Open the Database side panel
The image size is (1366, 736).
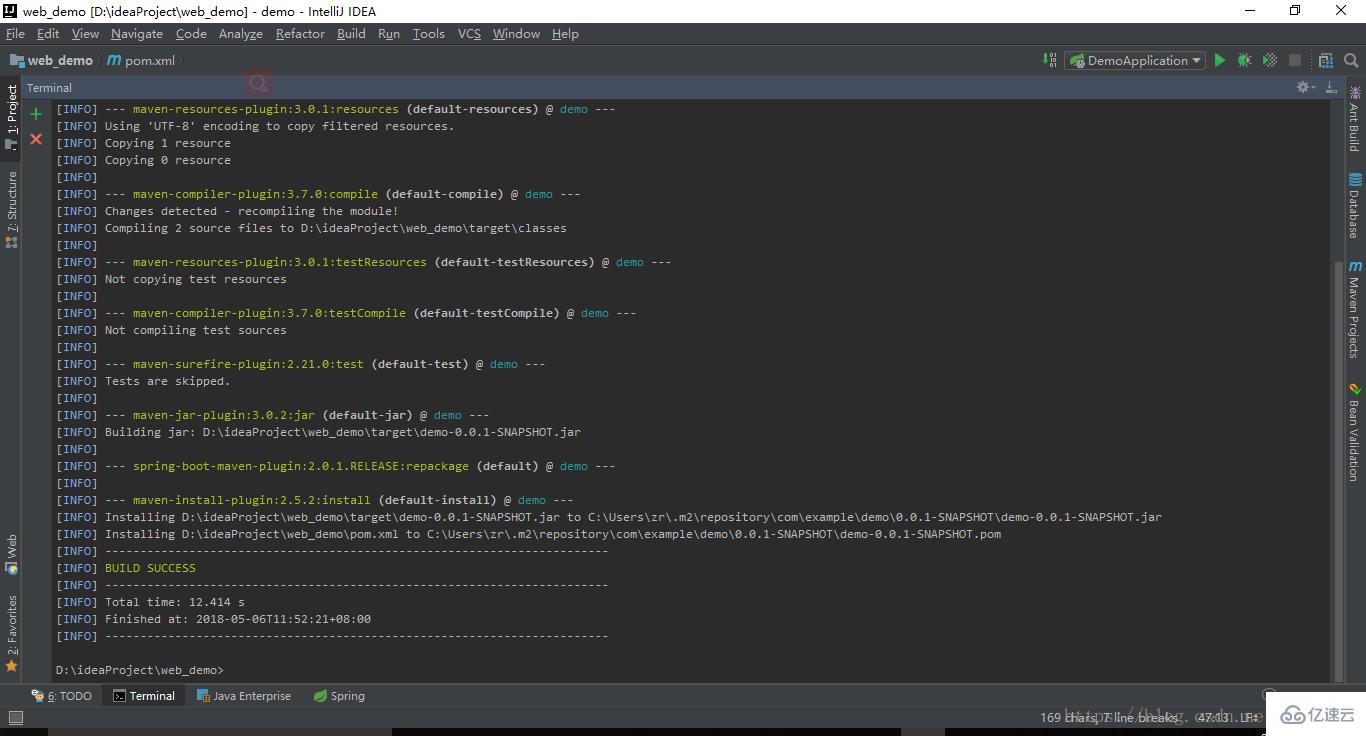click(1354, 206)
